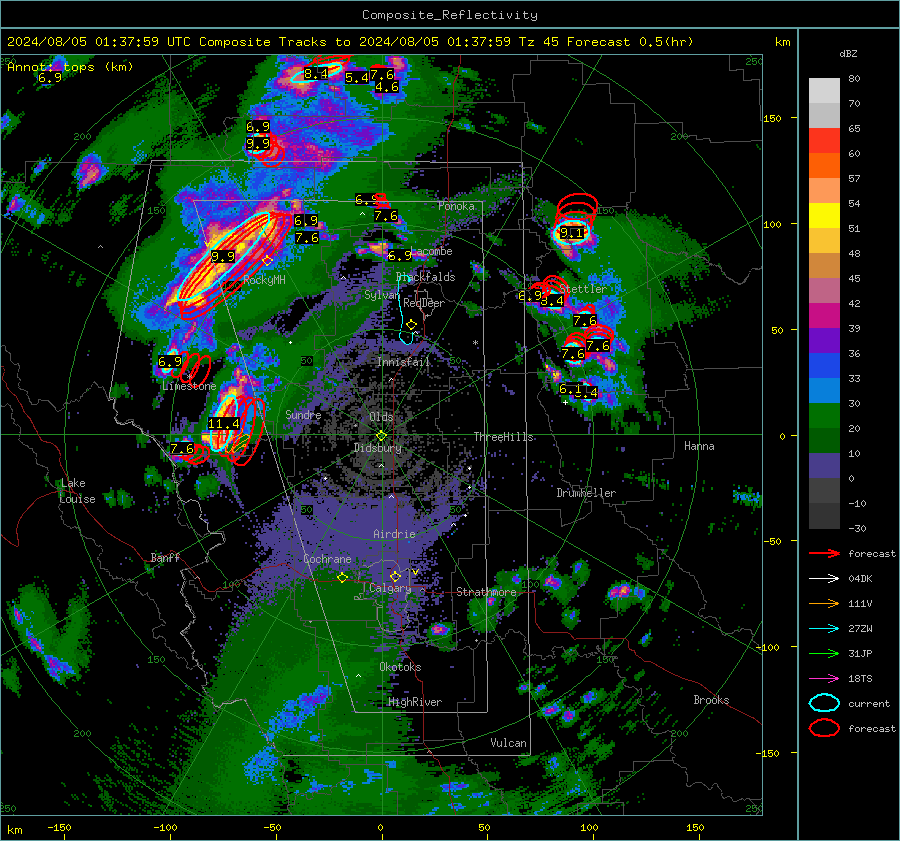The width and height of the screenshot is (900, 841).
Task: Click the bright green 20-30 dBZ color swatch
Action: point(824,416)
